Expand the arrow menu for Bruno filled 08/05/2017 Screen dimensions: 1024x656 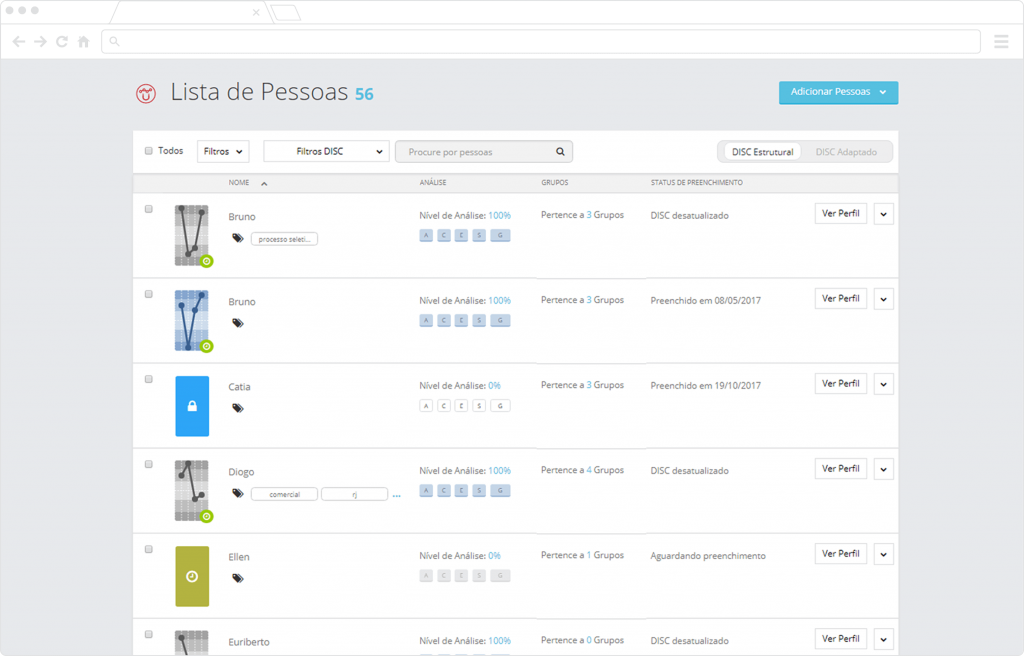884,299
